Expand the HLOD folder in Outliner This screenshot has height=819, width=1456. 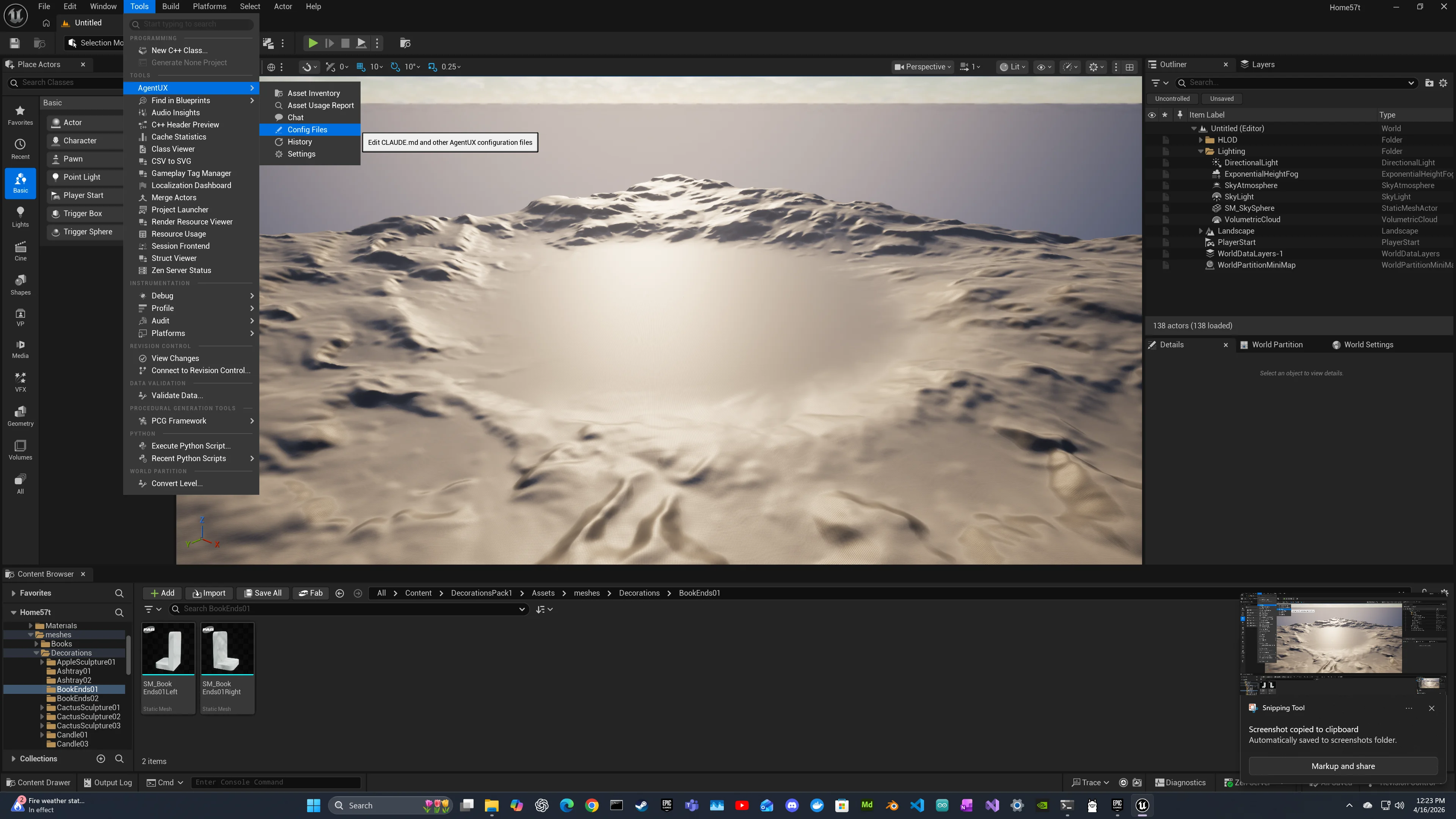pyautogui.click(x=1200, y=140)
